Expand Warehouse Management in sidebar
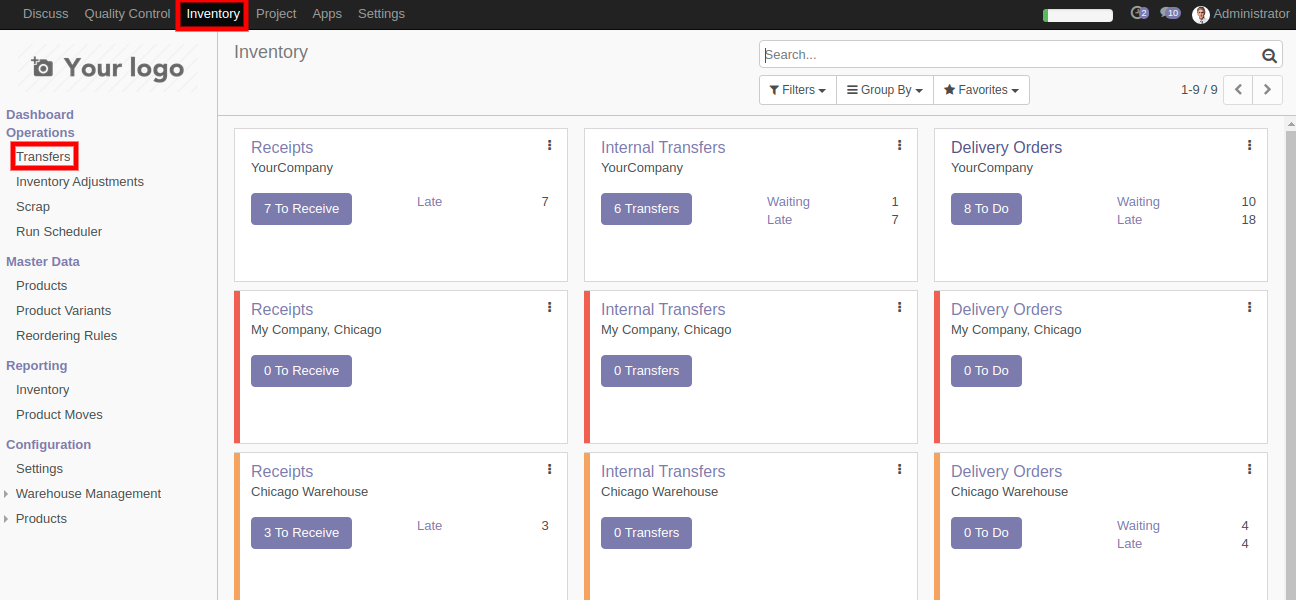The image size is (1296, 600). [88, 494]
